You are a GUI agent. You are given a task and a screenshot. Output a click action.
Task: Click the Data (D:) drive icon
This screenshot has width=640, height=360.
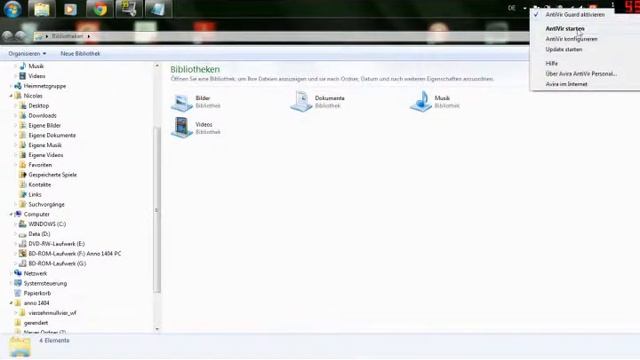(x=23, y=234)
